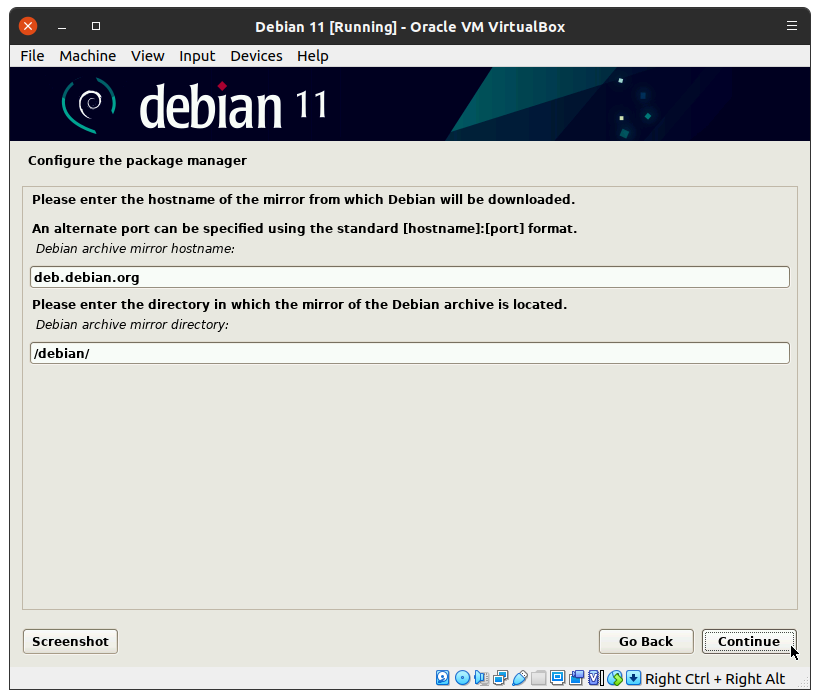Click into the mirror directory /debian/ field

409,353
